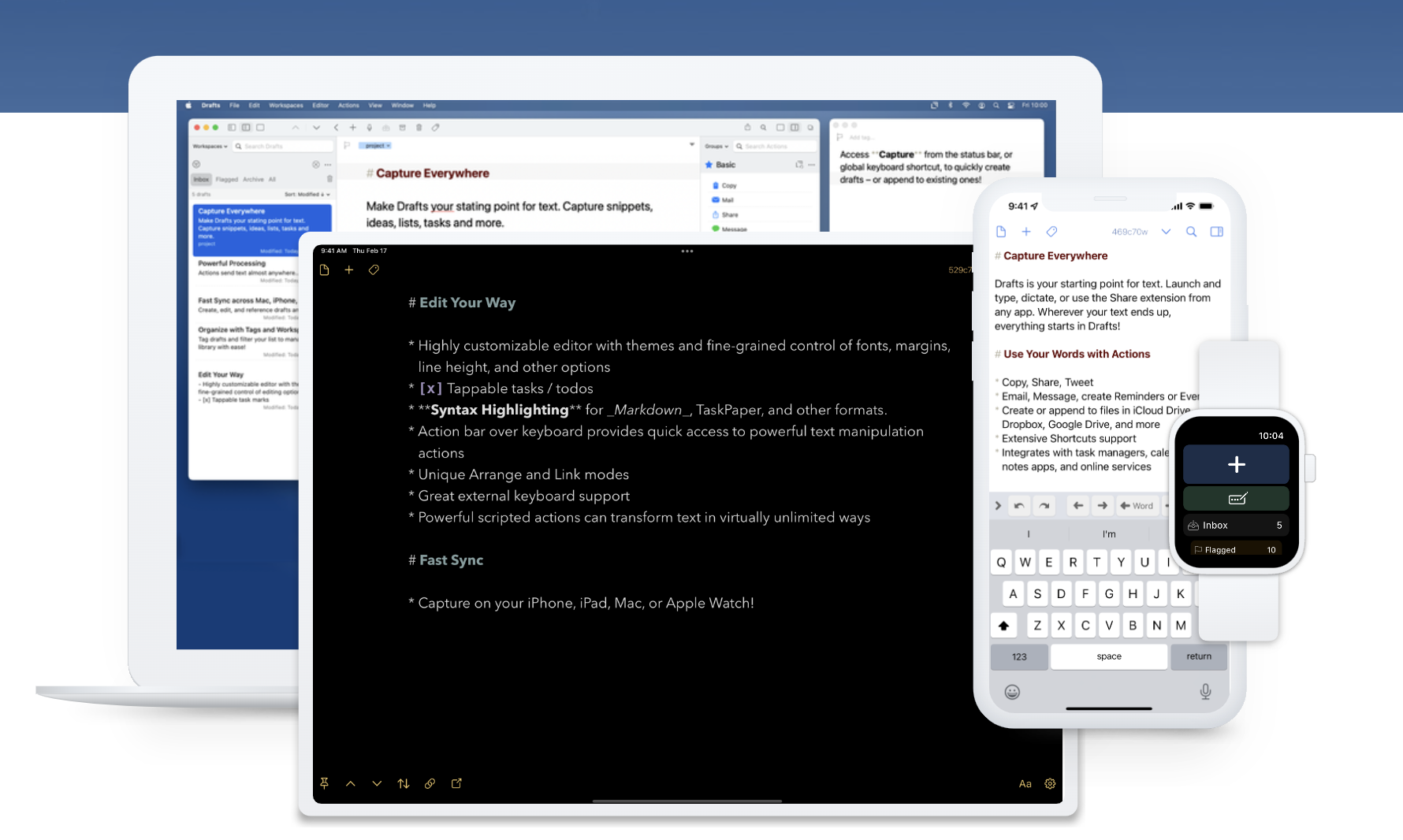
Task: Open the draft list icon on iPhone
Action: click(1001, 232)
